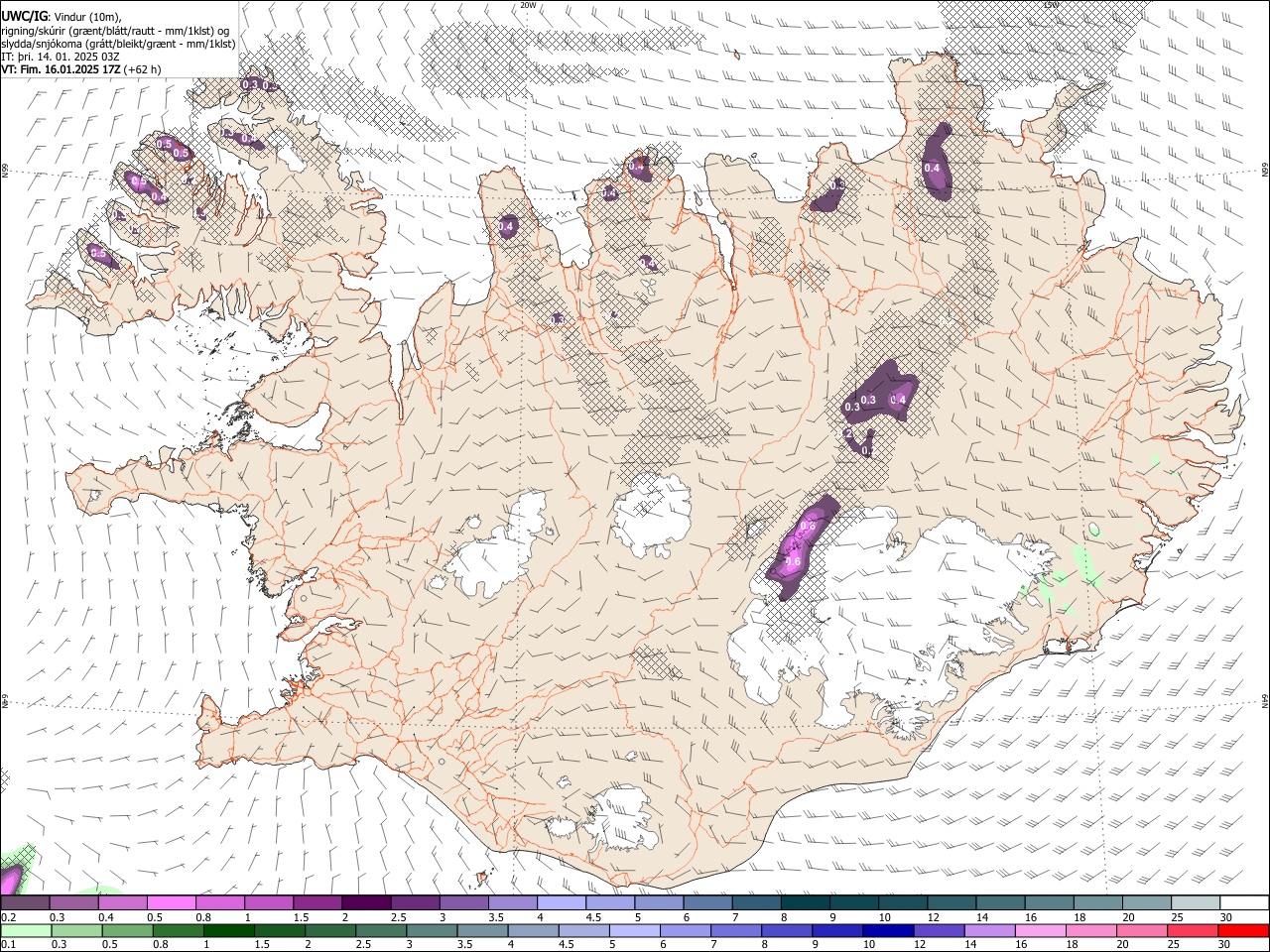Click the '20W' longitude label at top
Image resolution: width=1270 pixels, height=952 pixels.
(x=528, y=5)
